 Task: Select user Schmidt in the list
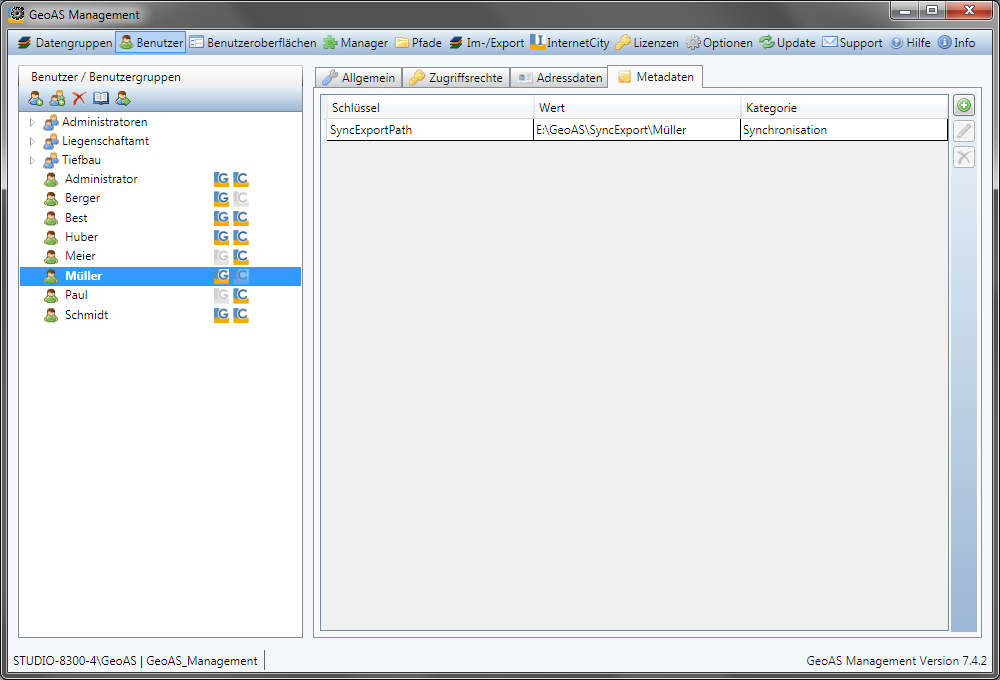tap(86, 315)
